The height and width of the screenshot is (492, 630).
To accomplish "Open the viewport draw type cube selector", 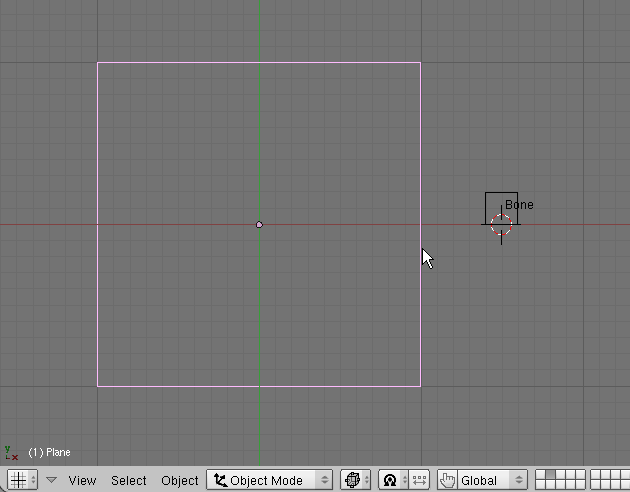I will tap(356, 480).
